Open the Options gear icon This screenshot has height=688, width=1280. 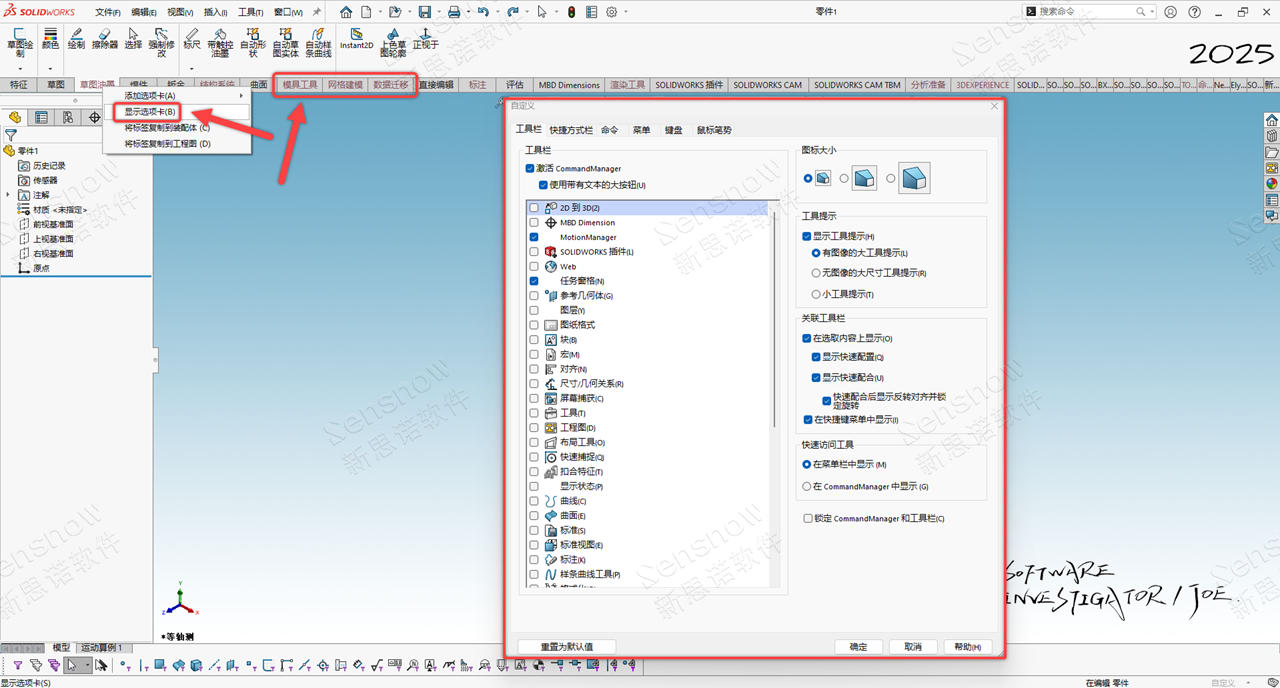tap(611, 12)
